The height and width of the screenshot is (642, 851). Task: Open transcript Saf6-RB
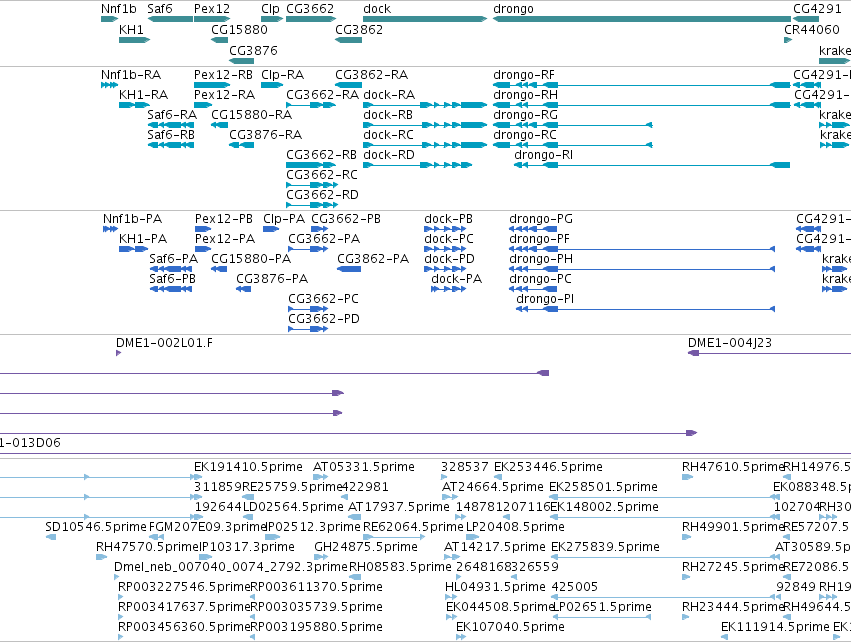click(x=171, y=135)
